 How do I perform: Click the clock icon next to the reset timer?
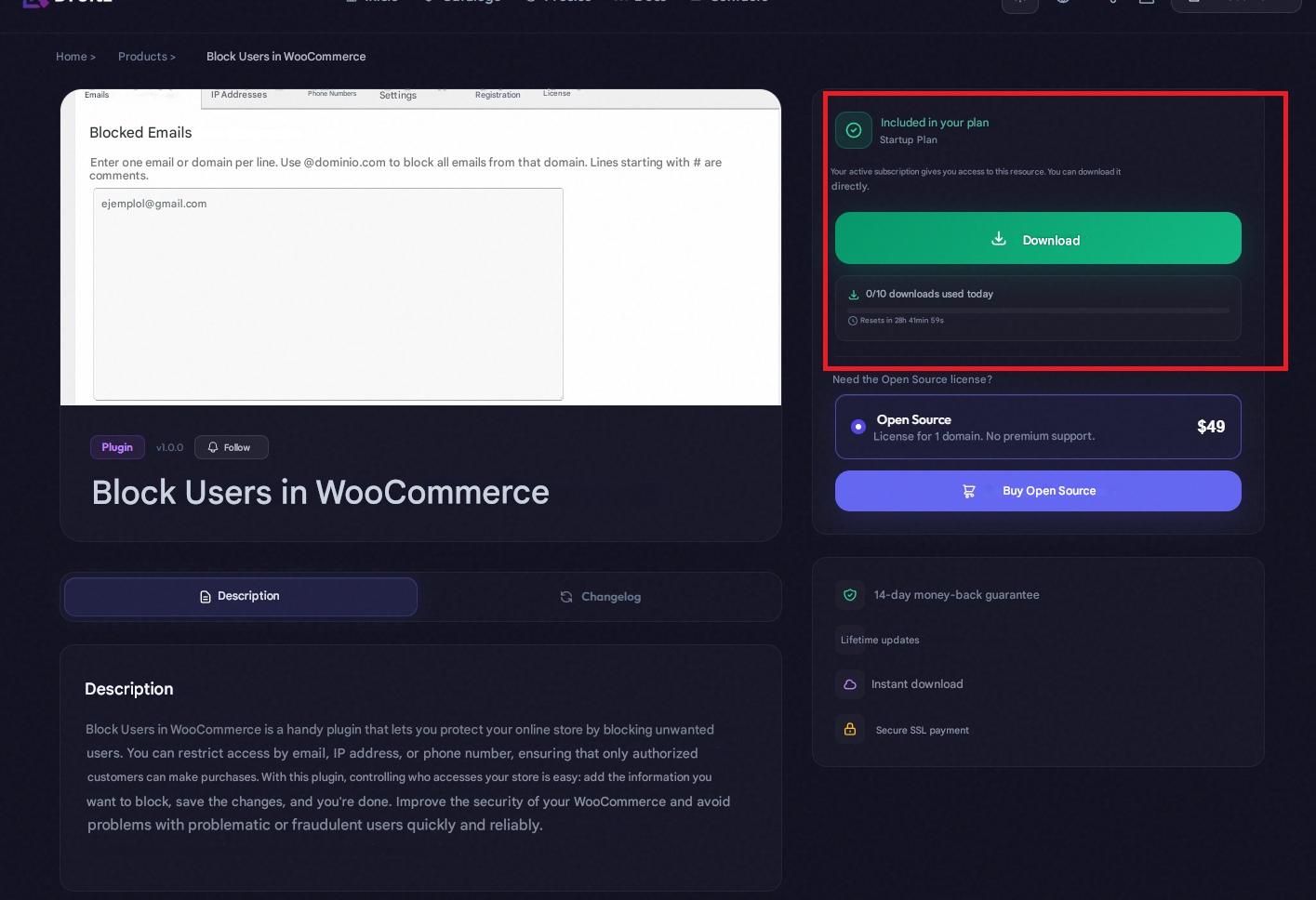click(x=853, y=321)
